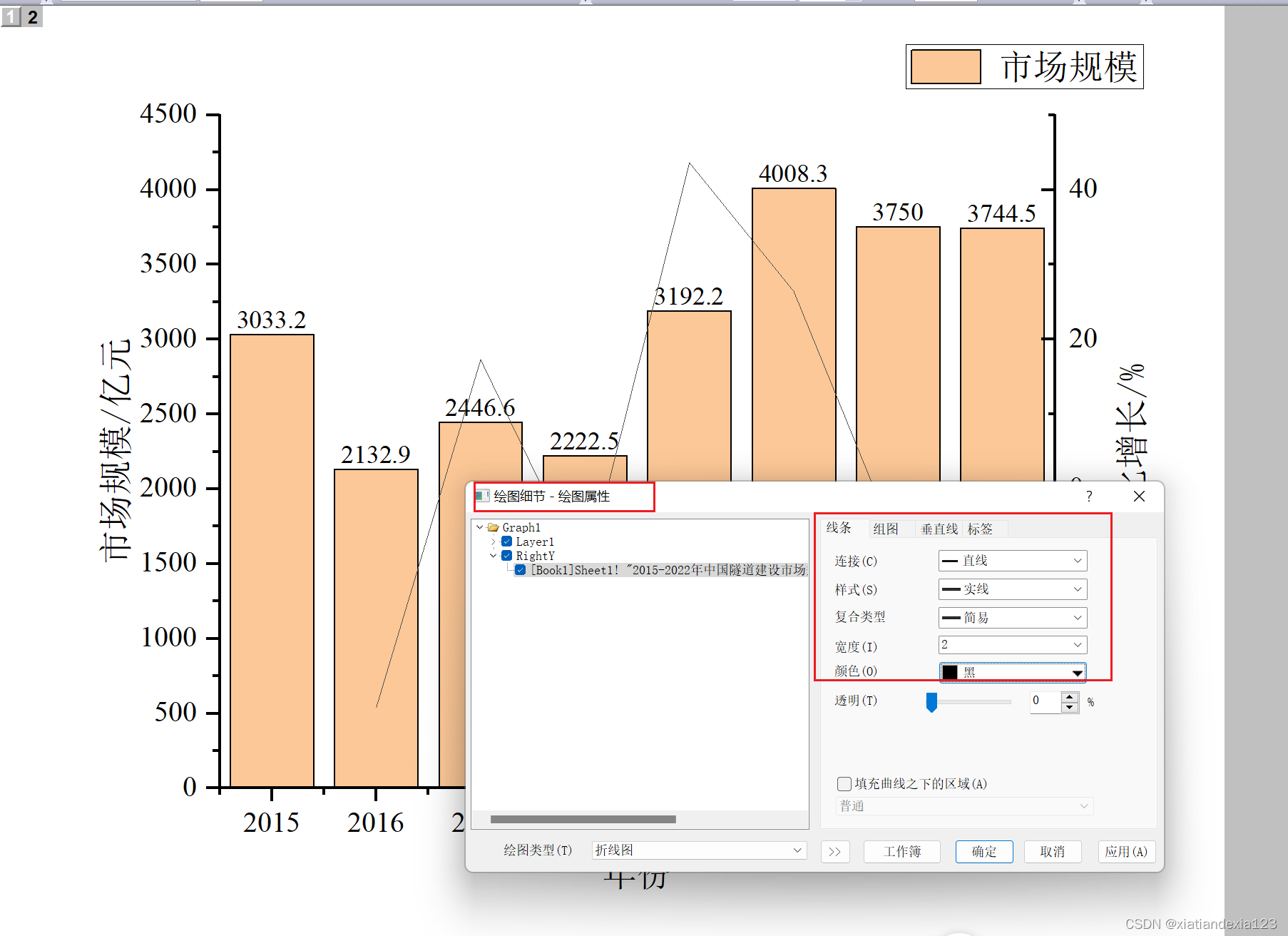Open the 样式 line style dropdown
The image size is (1288, 936).
(1013, 589)
